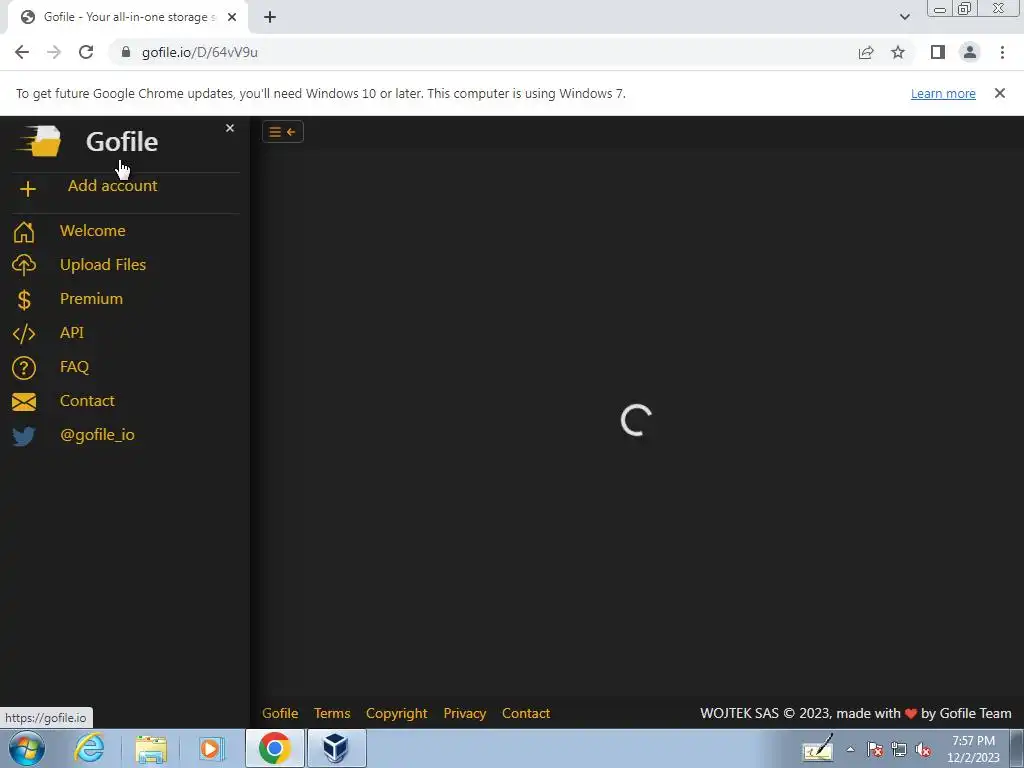The height and width of the screenshot is (768, 1024).
Task: Bookmark this page with star icon
Action: [898, 52]
